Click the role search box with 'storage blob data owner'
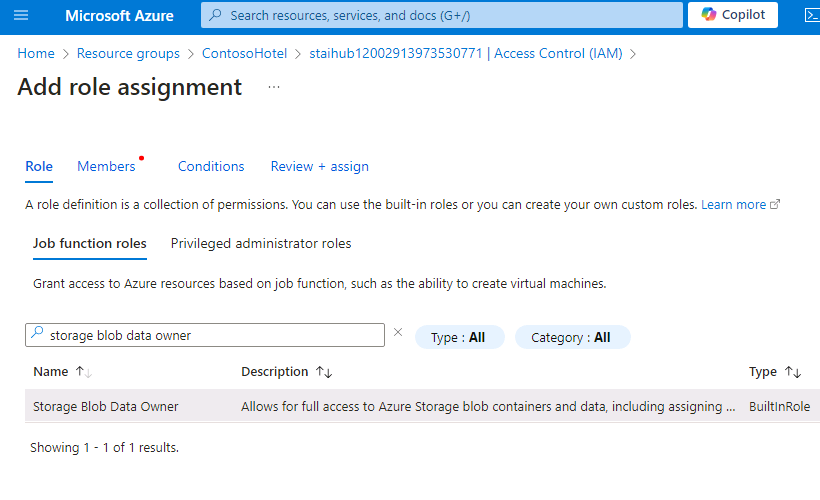Screen dimensions: 820x500 coord(205,335)
